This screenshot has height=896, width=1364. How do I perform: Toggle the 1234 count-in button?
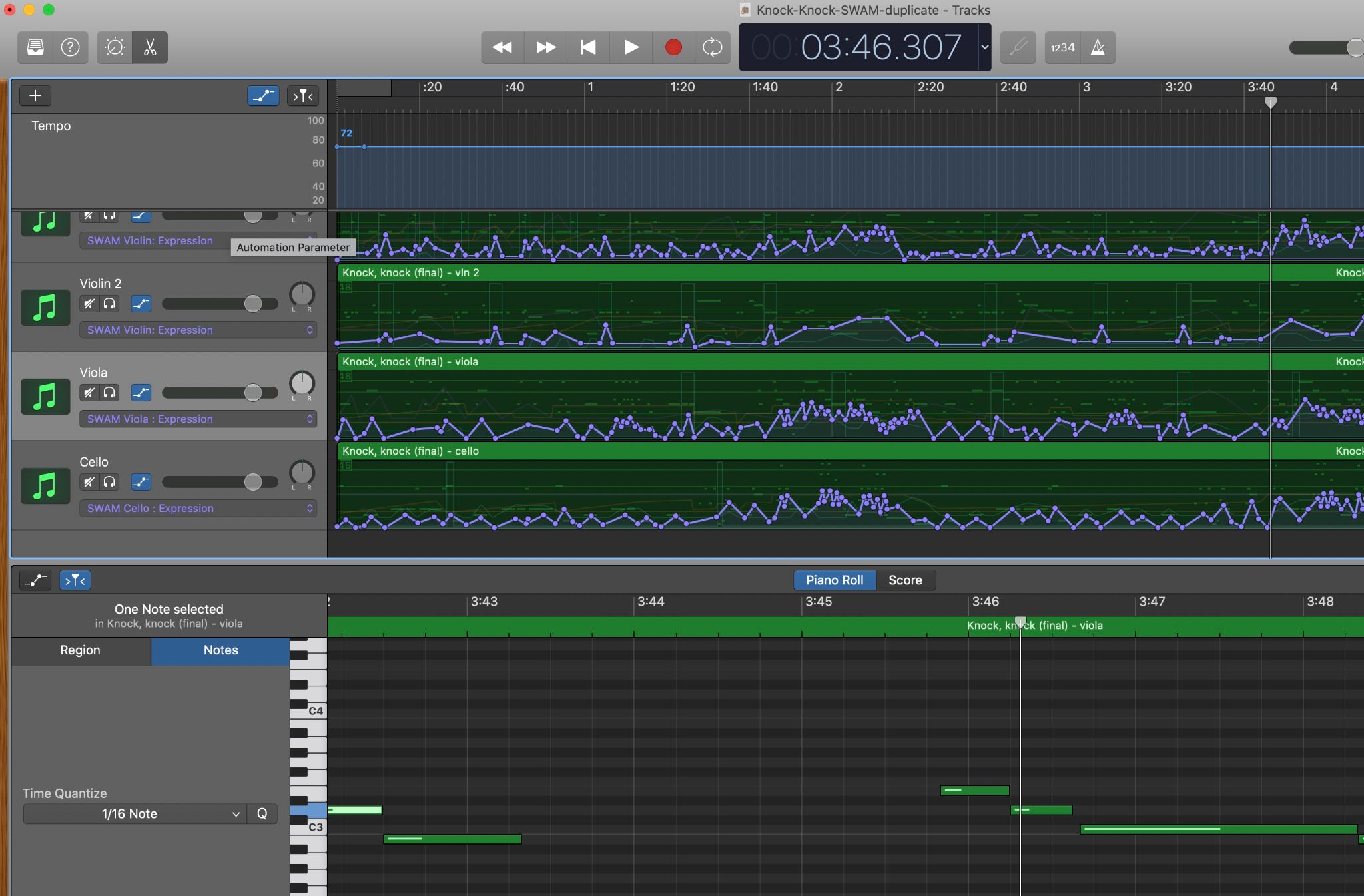point(1062,47)
